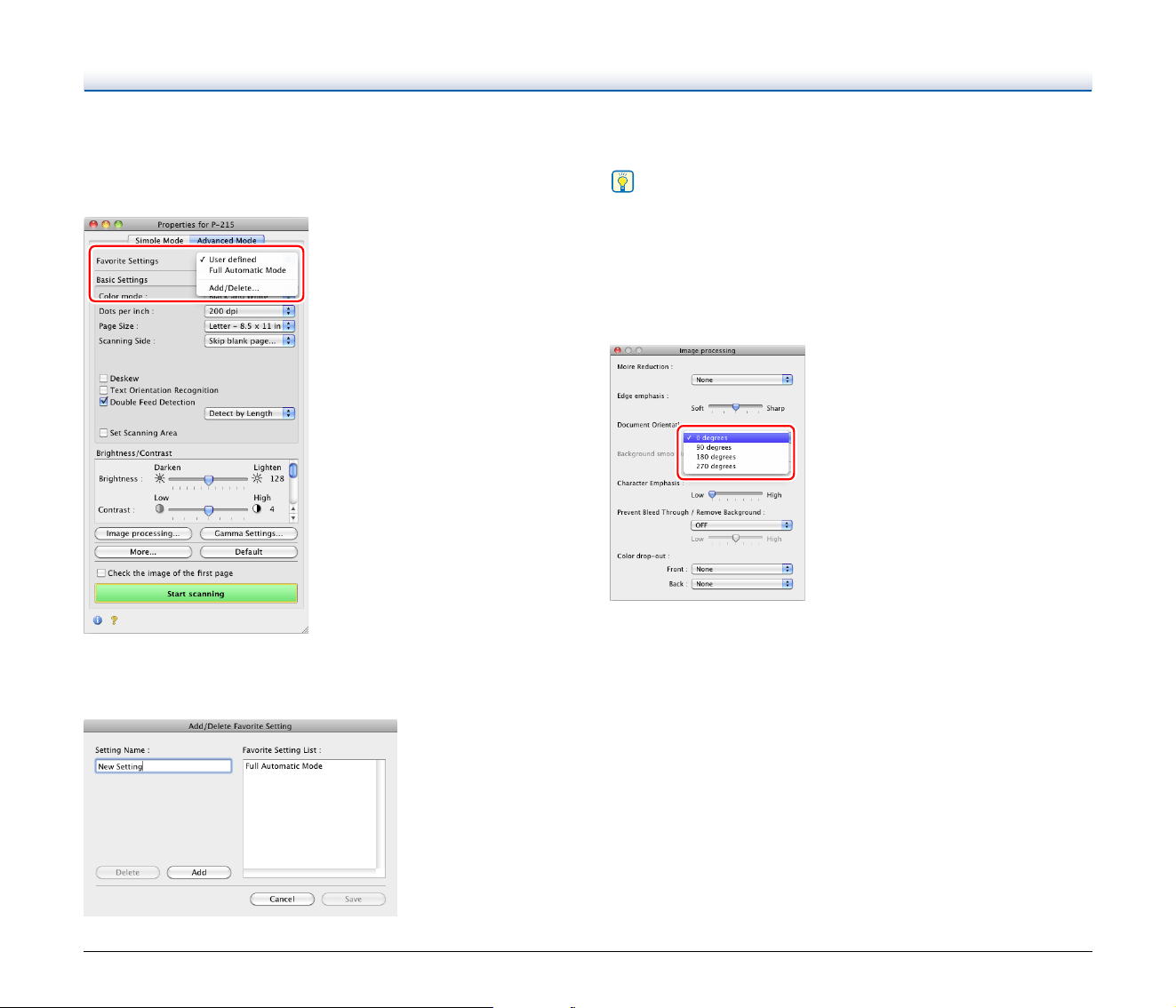
Task: Open the Dots per inch 200 dpi dropdown
Action: pyautogui.click(x=250, y=311)
